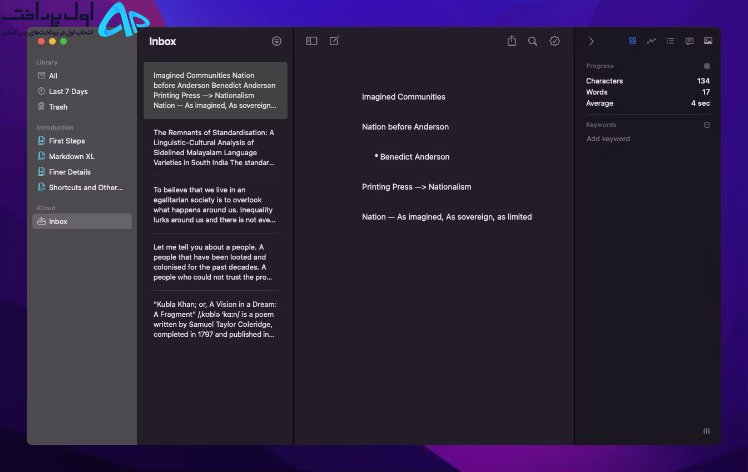Click the trash can icon
The image size is (748, 472).
pyautogui.click(x=42, y=106)
